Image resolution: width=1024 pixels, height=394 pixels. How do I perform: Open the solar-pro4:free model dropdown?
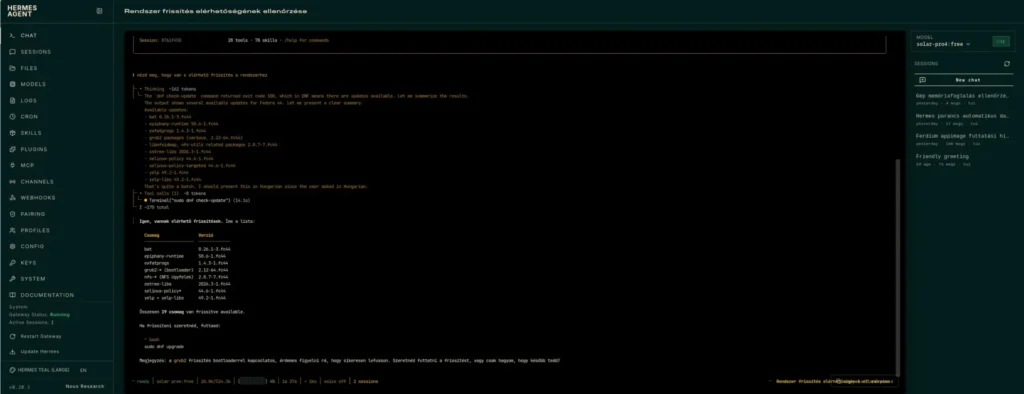pos(943,44)
